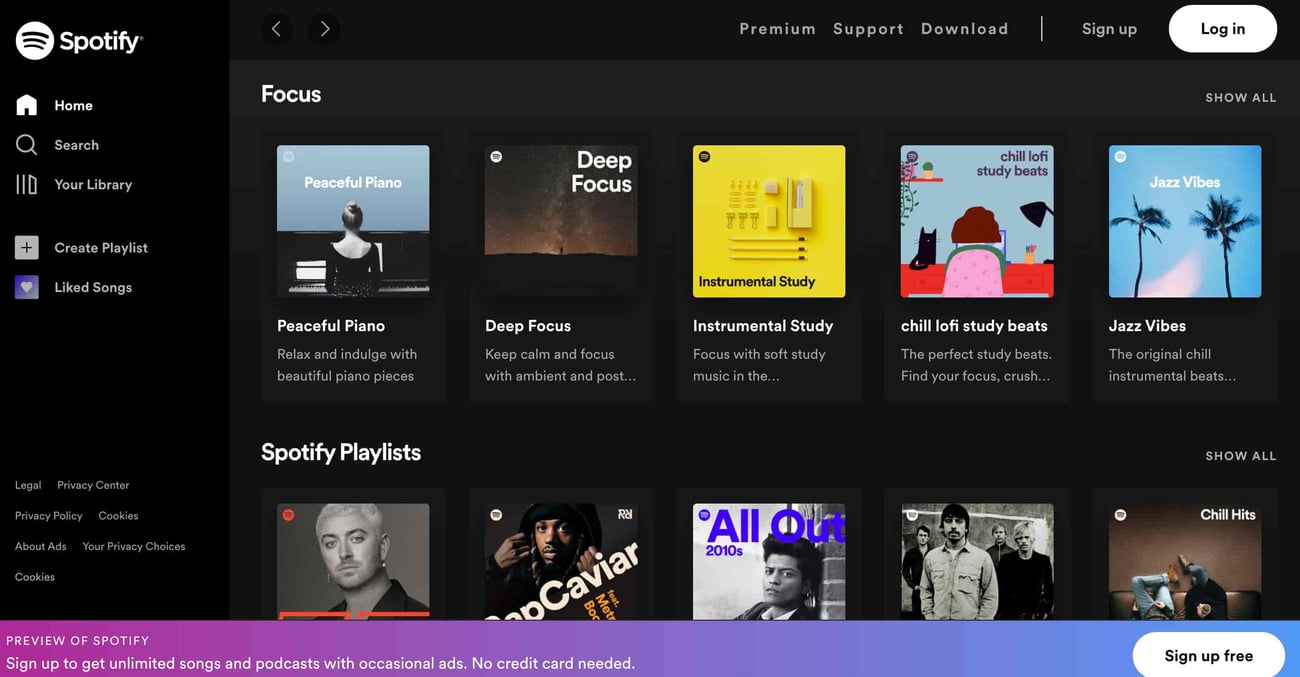
Task: Go forward with right arrow button
Action: pos(324,29)
